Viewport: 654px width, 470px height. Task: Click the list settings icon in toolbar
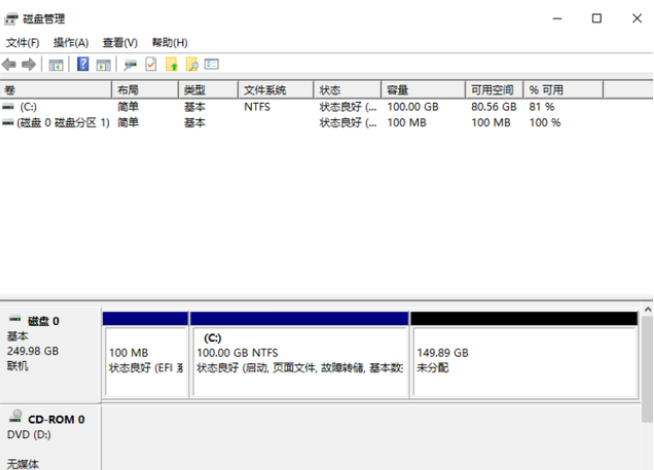pyautogui.click(x=211, y=64)
